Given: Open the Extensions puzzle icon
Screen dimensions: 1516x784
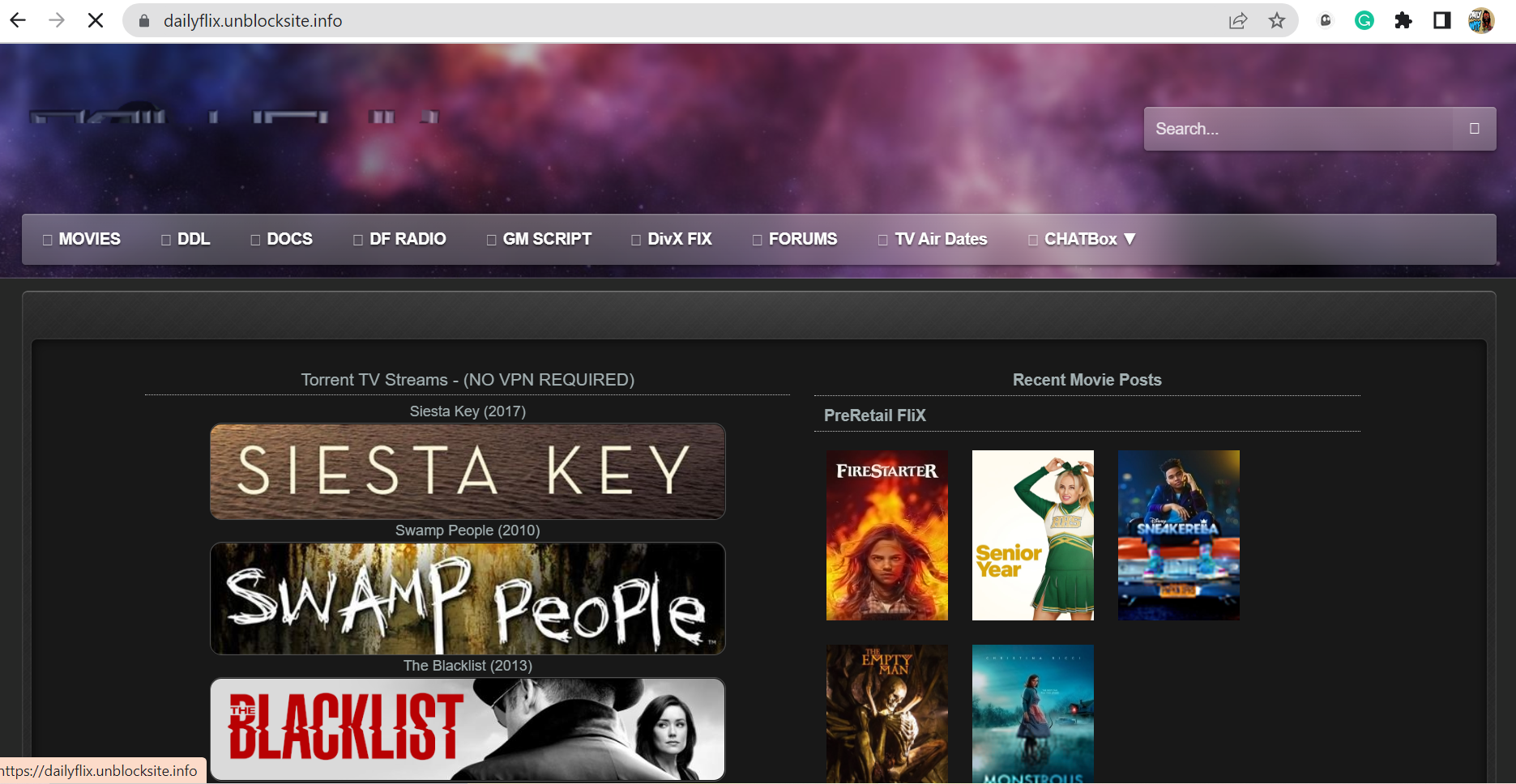Looking at the screenshot, I should 1403,20.
